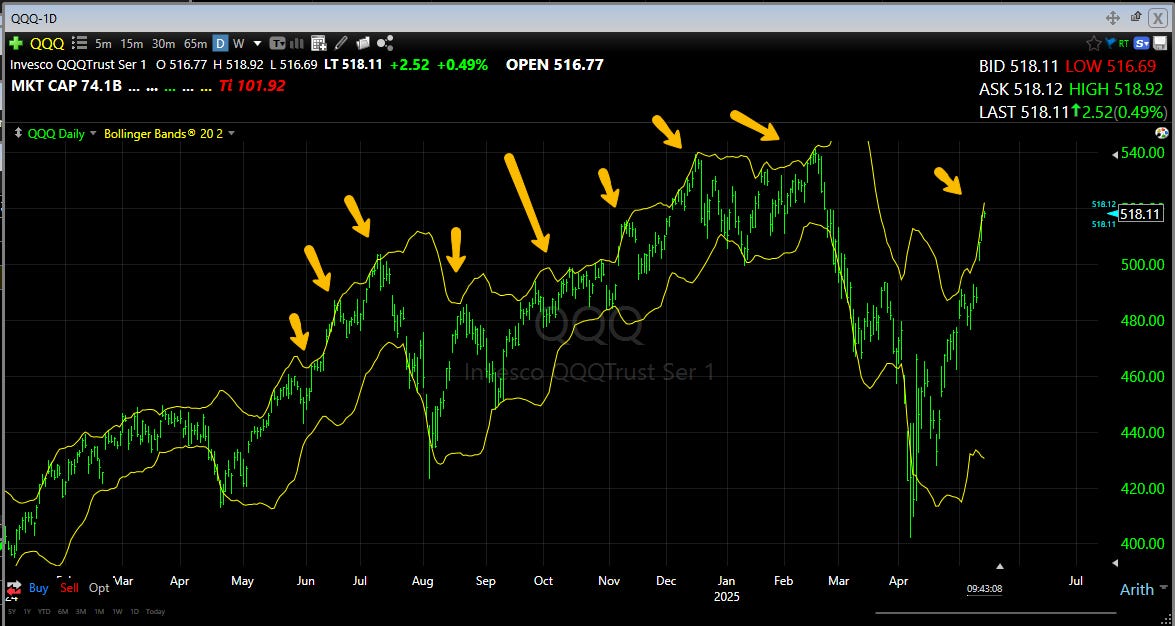Click the Buy button

tap(38, 588)
